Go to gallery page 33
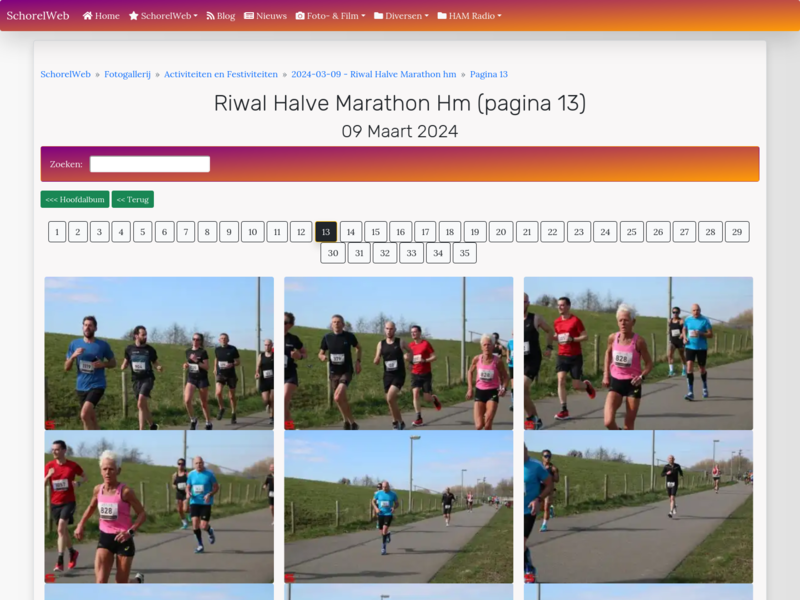The image size is (800, 600). point(412,253)
